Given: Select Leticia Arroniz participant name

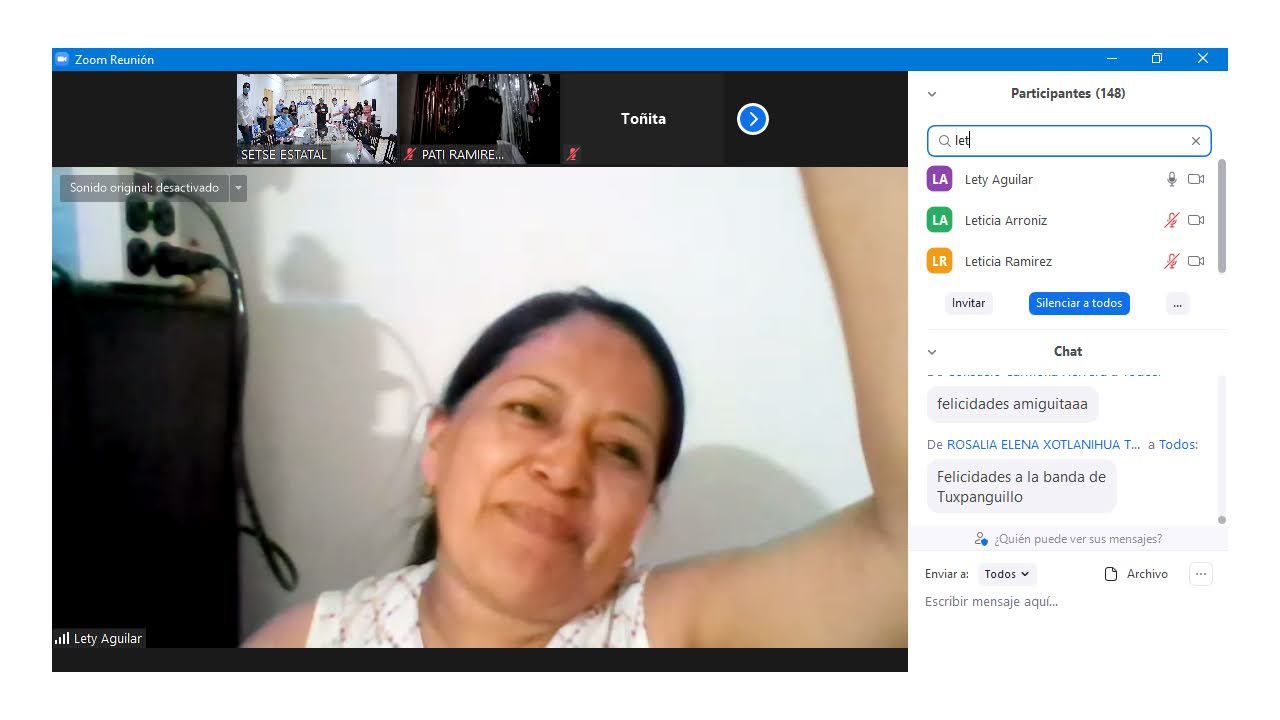Looking at the screenshot, I should [x=1006, y=221].
